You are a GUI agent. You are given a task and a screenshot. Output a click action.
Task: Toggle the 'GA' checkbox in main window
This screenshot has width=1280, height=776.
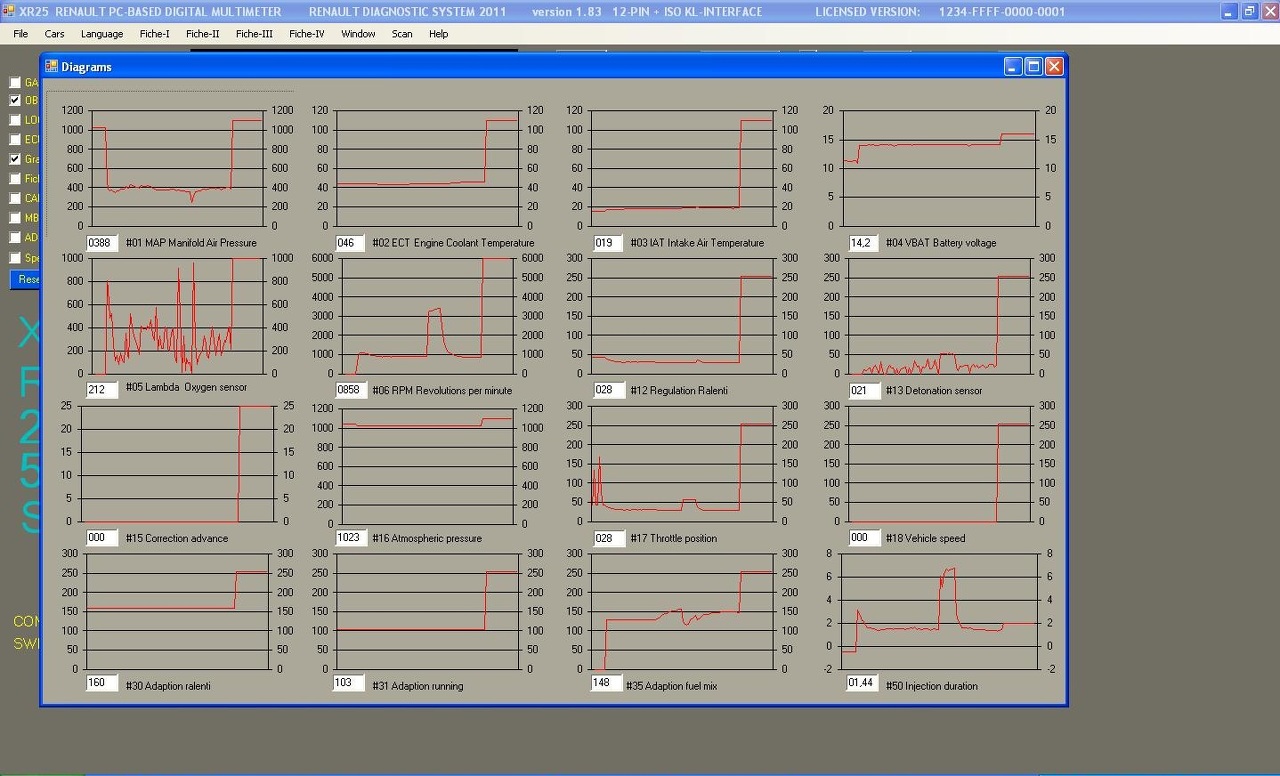(x=15, y=82)
